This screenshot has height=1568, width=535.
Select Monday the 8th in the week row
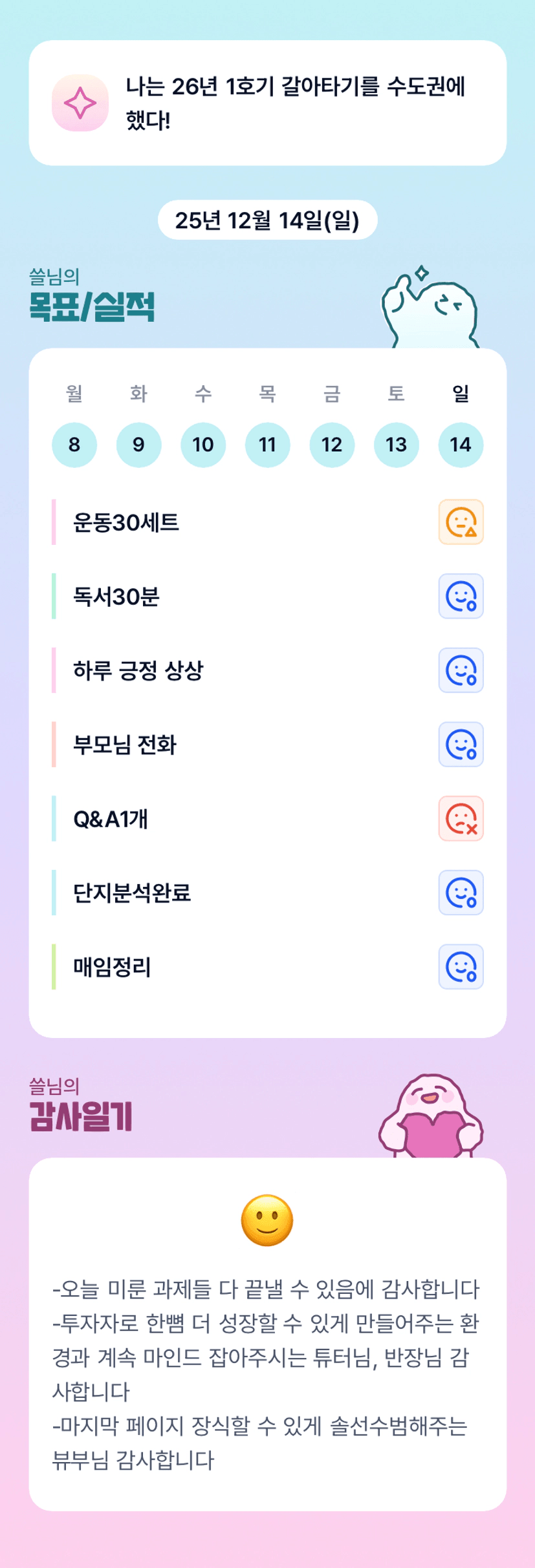click(74, 445)
